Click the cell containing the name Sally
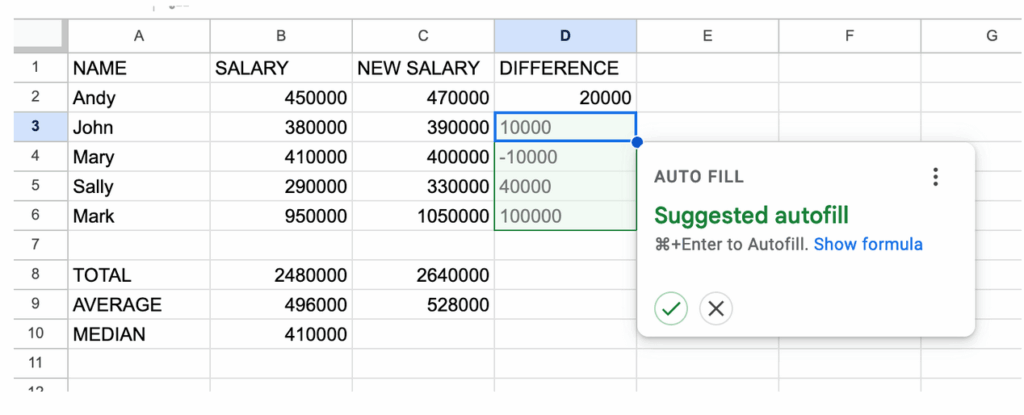 click(x=138, y=187)
